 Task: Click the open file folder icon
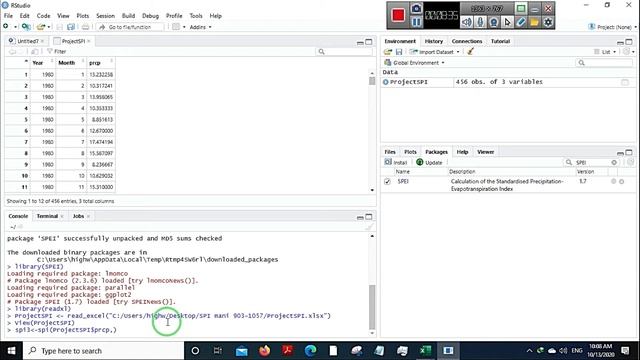(40, 27)
